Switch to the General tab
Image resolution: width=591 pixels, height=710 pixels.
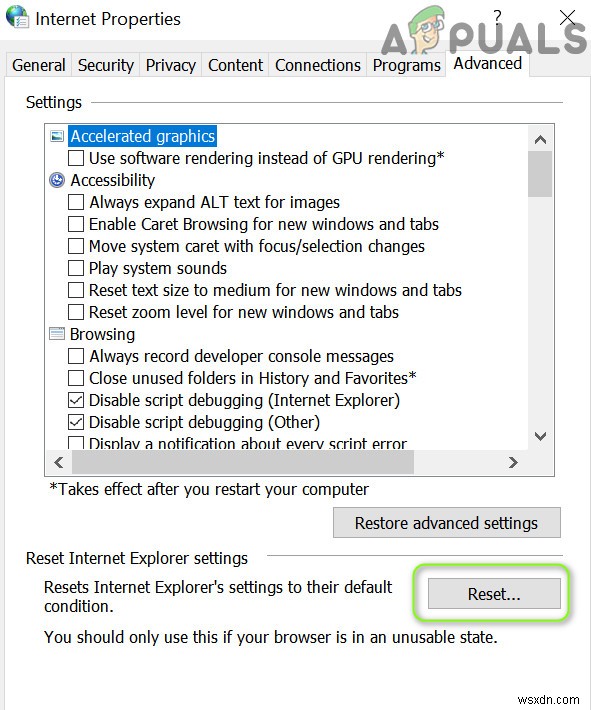pos(39,65)
